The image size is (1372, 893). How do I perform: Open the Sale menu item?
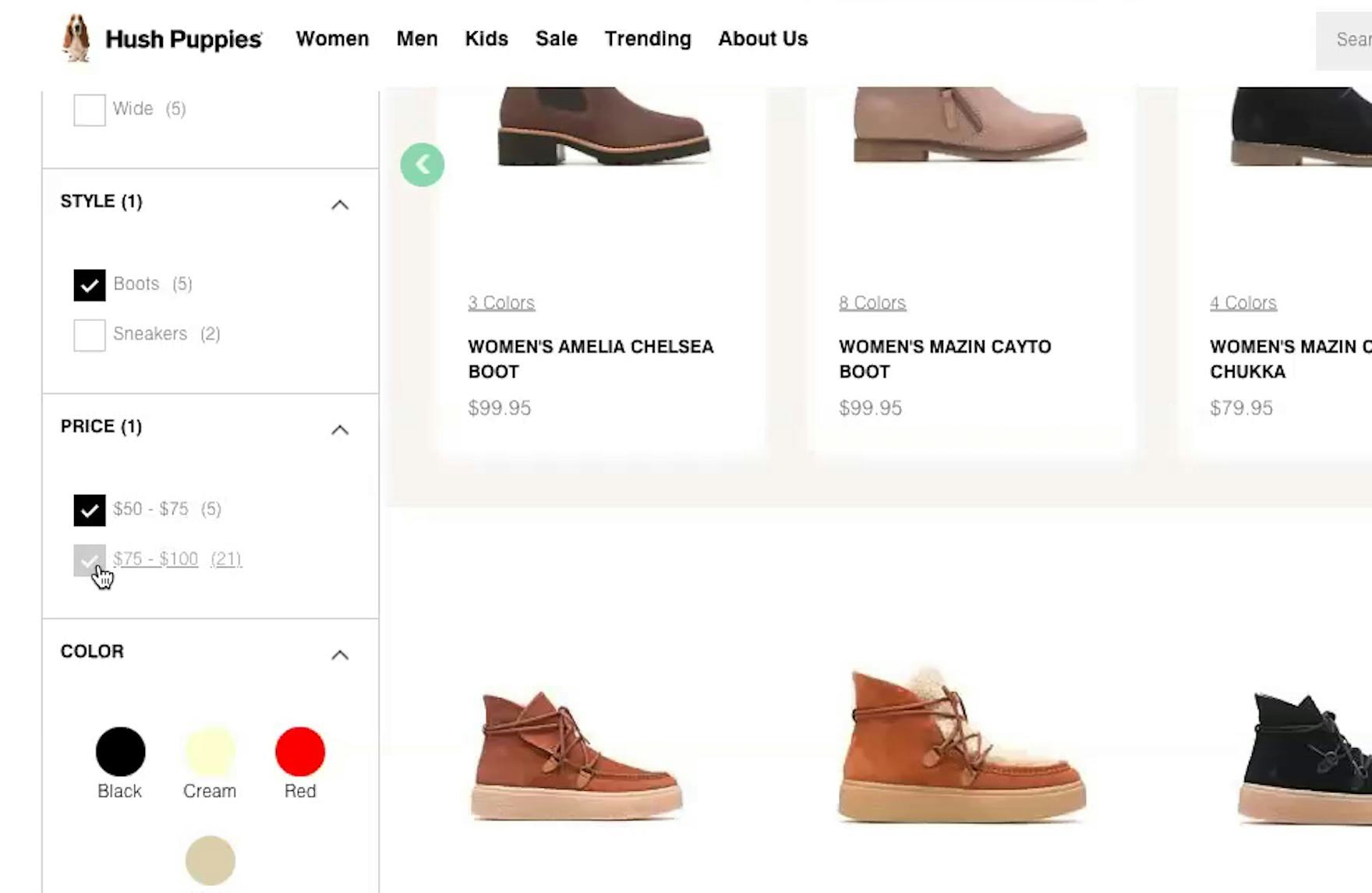point(556,39)
